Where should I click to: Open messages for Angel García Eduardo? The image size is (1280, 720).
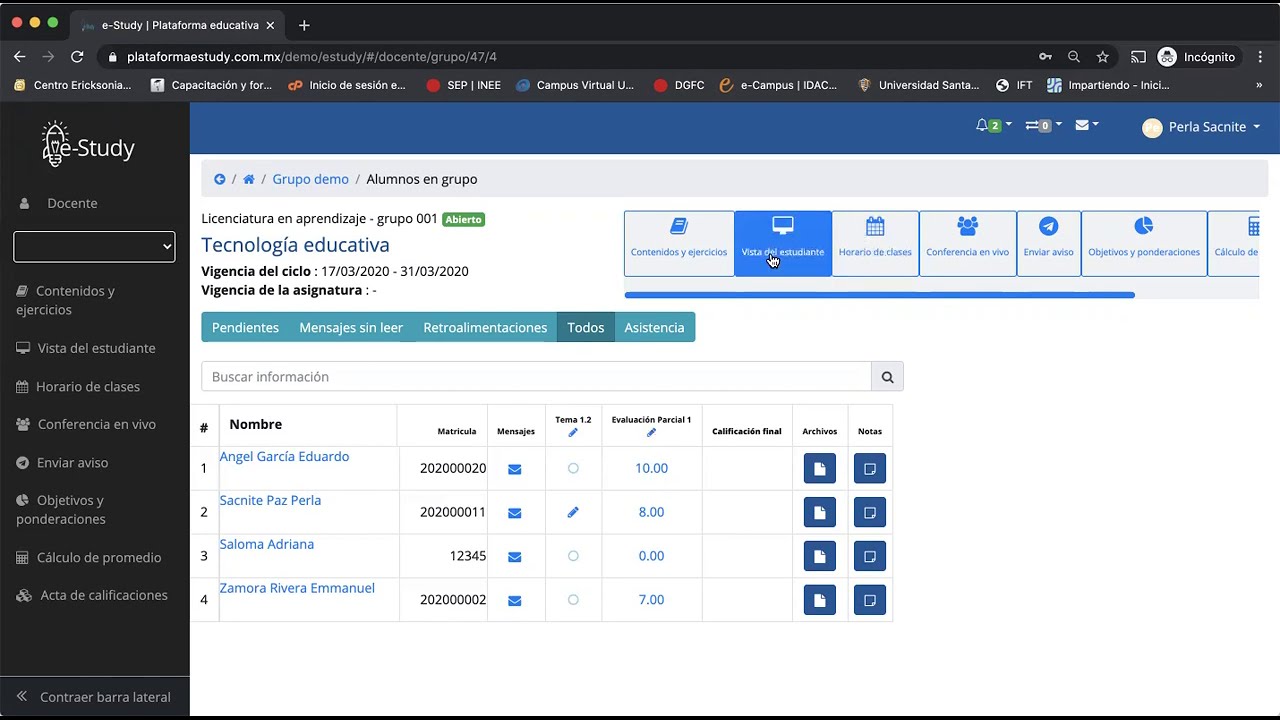coord(514,468)
